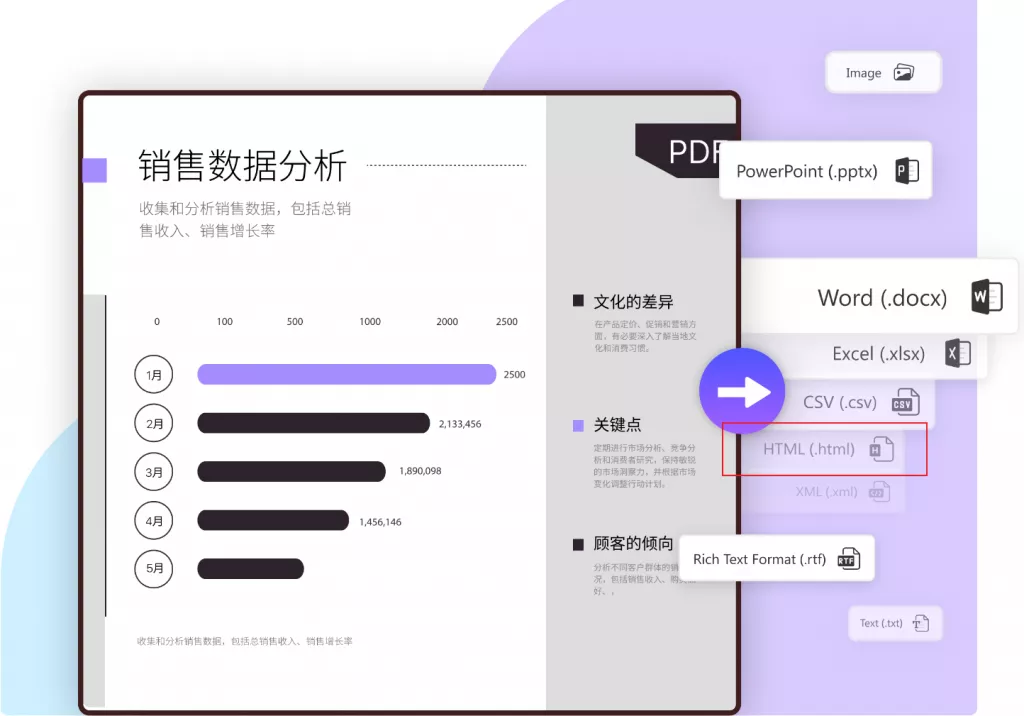Click the Text (.txt) option label
The image size is (1024, 716).
[x=884, y=623]
